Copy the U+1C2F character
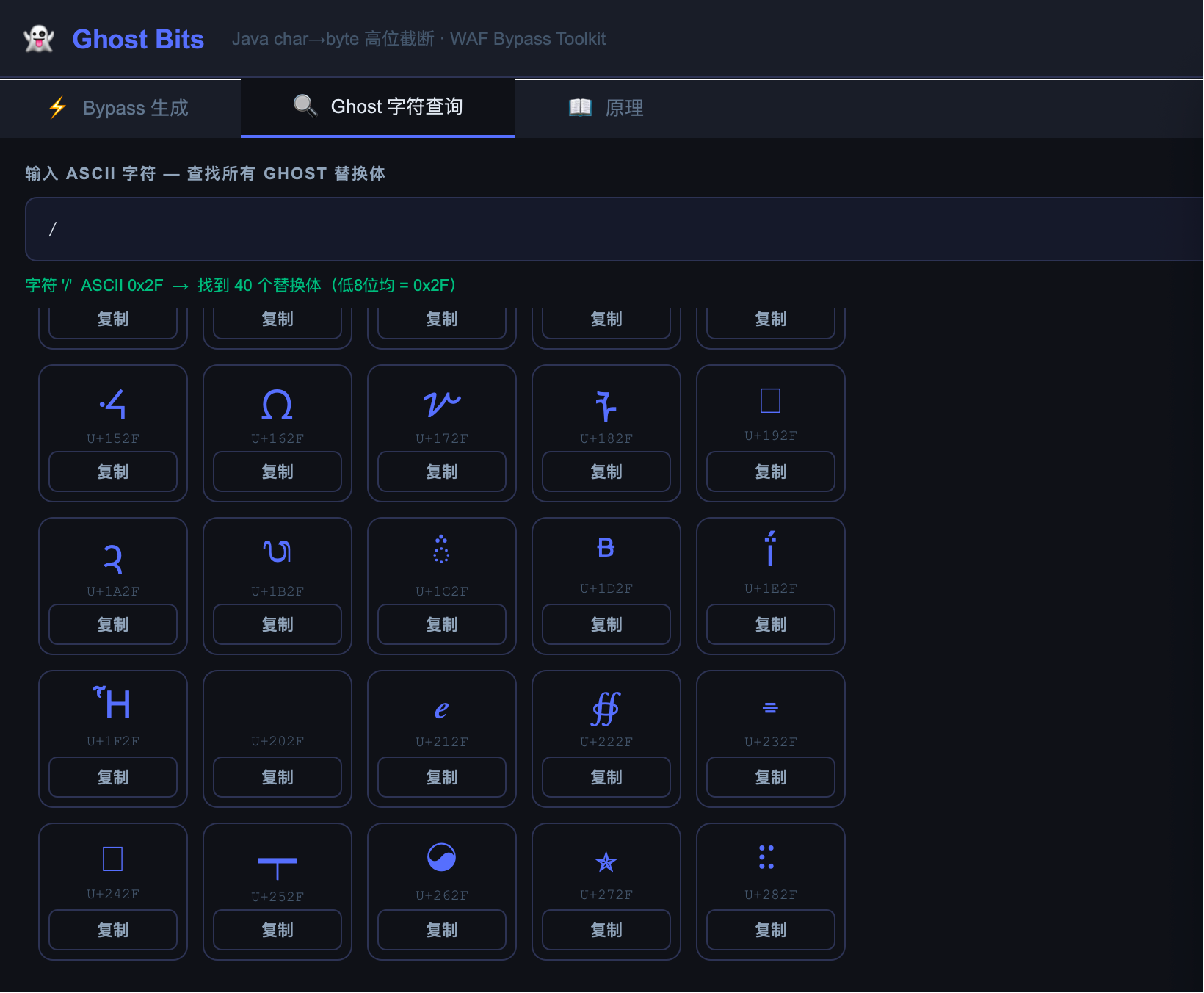This screenshot has height=993, width=1204. pyautogui.click(x=442, y=624)
